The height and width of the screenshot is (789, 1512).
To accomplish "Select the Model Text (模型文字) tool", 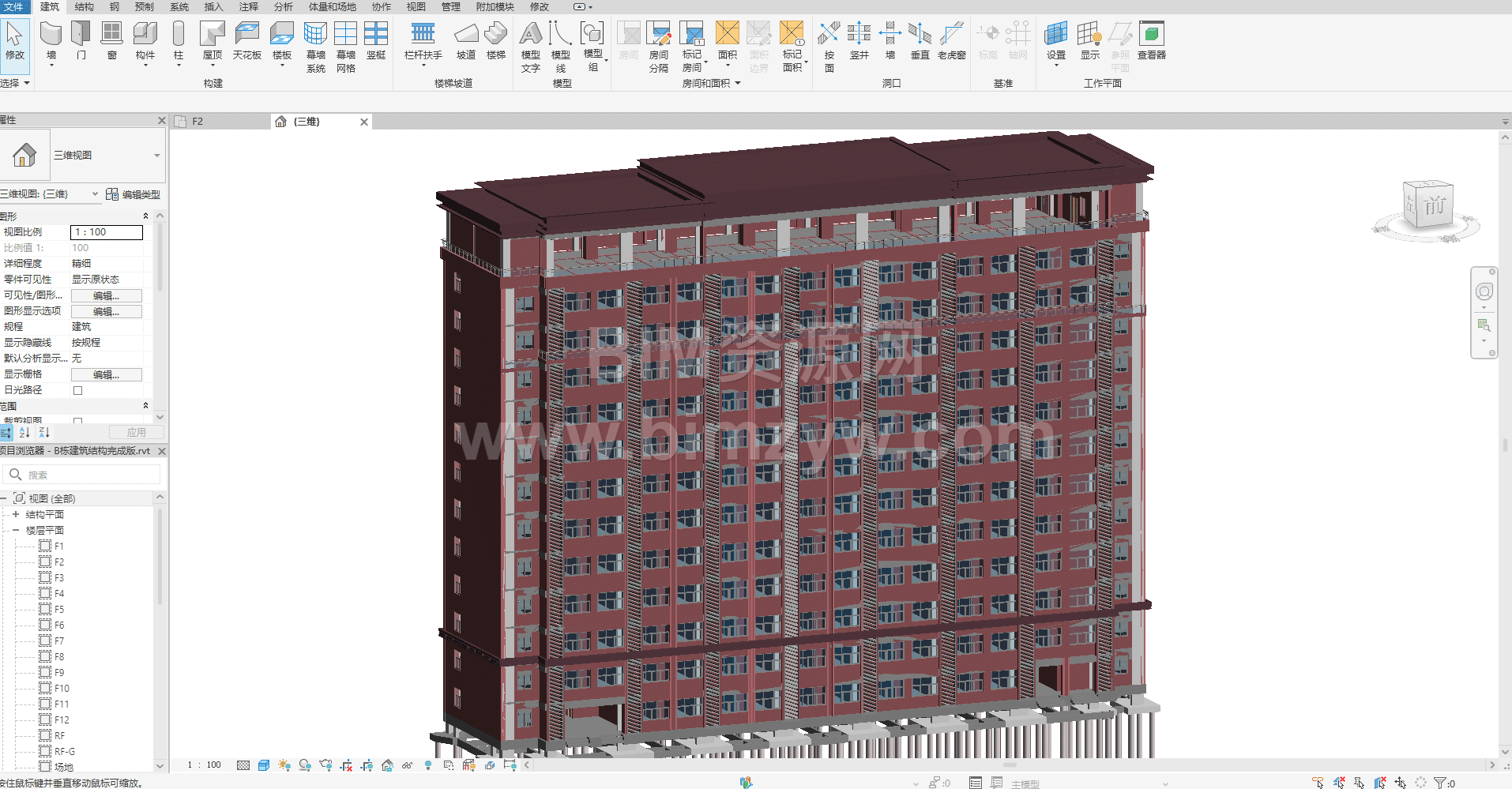I will point(531,47).
